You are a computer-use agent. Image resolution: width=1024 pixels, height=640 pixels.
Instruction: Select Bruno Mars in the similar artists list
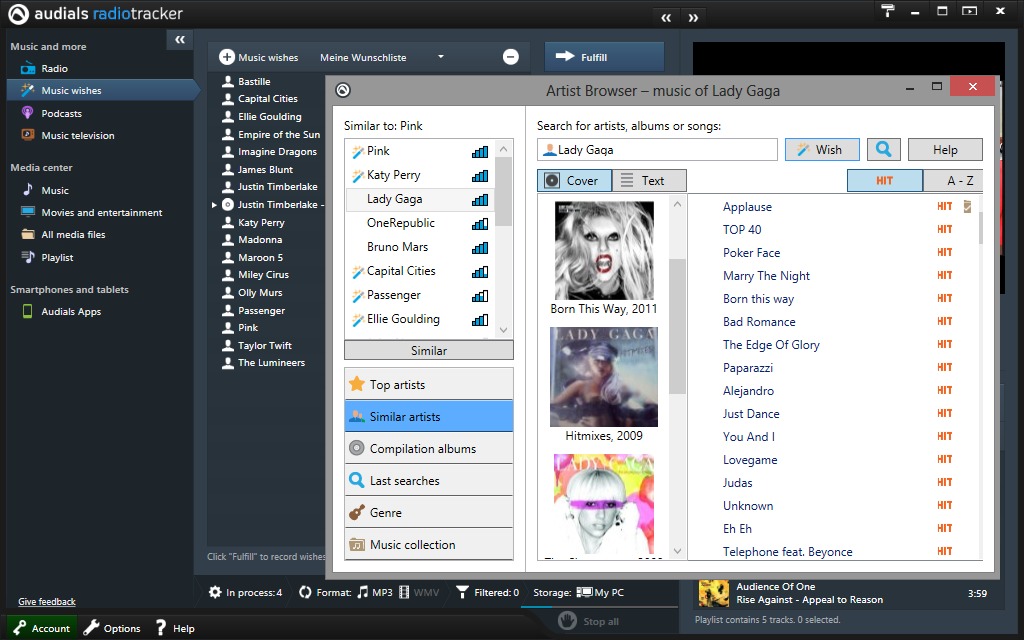pos(397,247)
